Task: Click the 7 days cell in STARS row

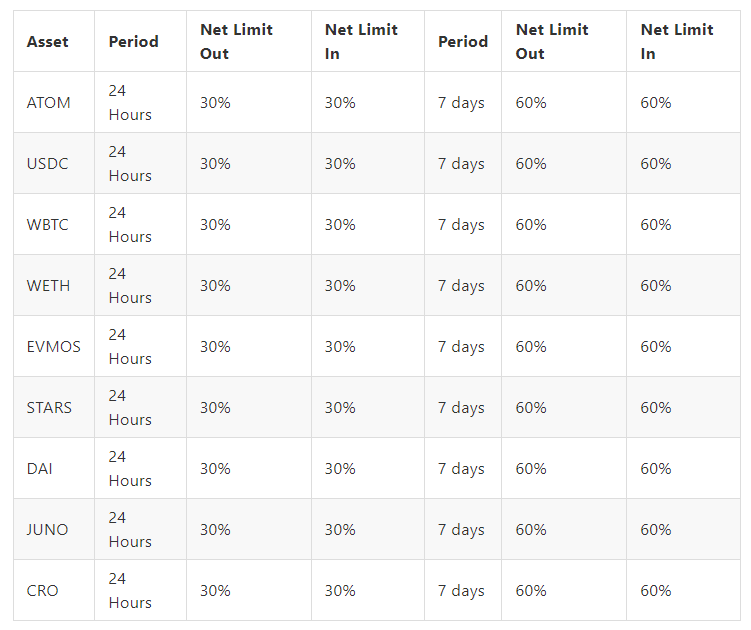Action: coord(461,408)
